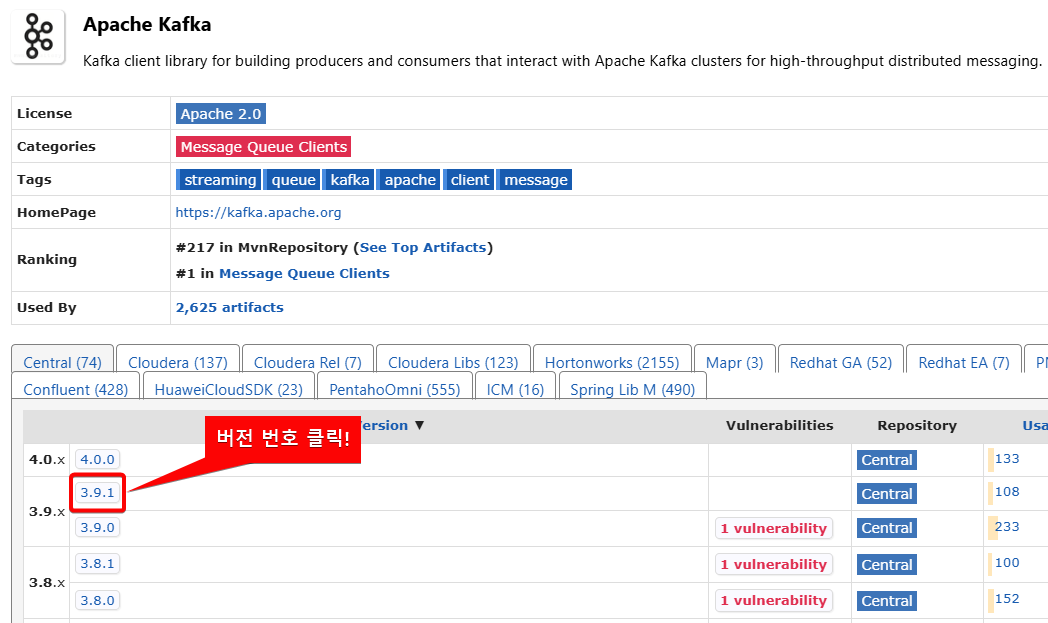
Task: Click the Central repository badge for 3.8.1
Action: [x=886, y=565]
